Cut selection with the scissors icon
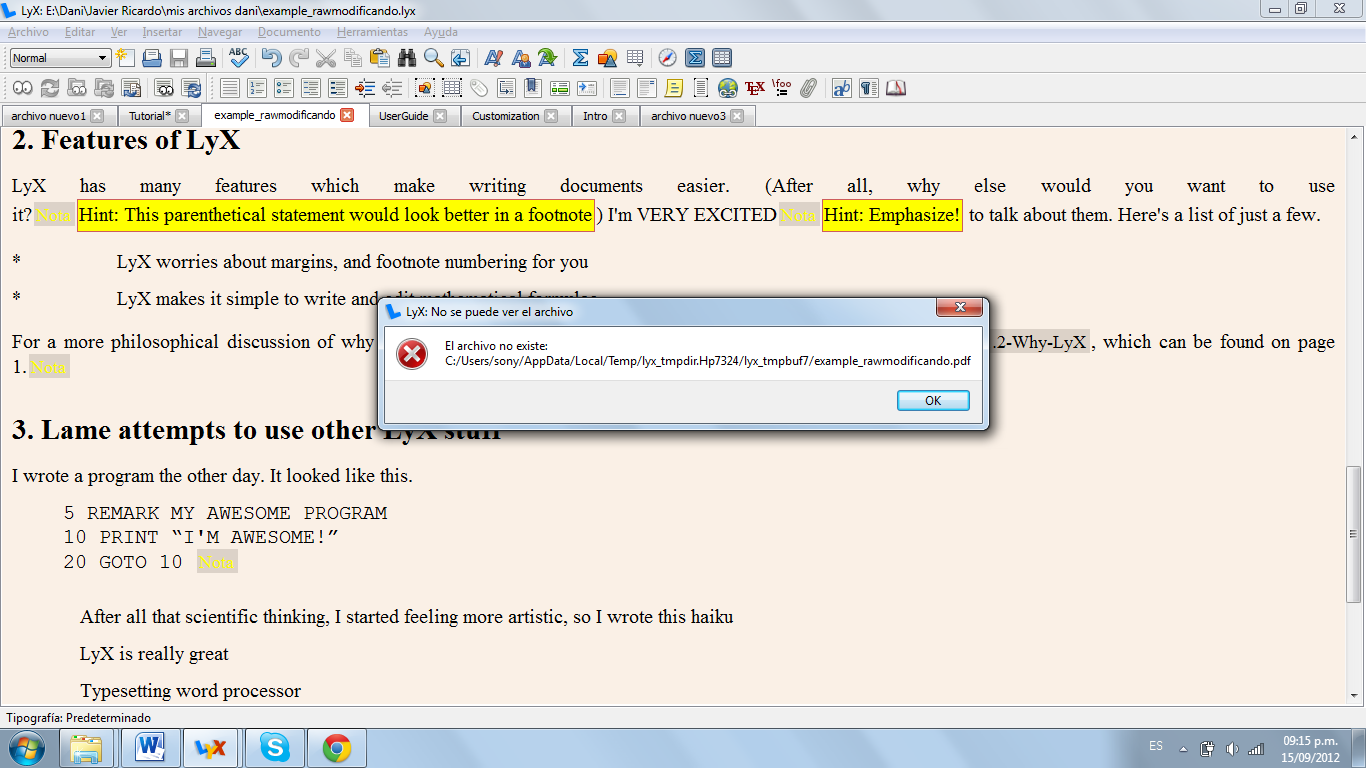 click(325, 58)
